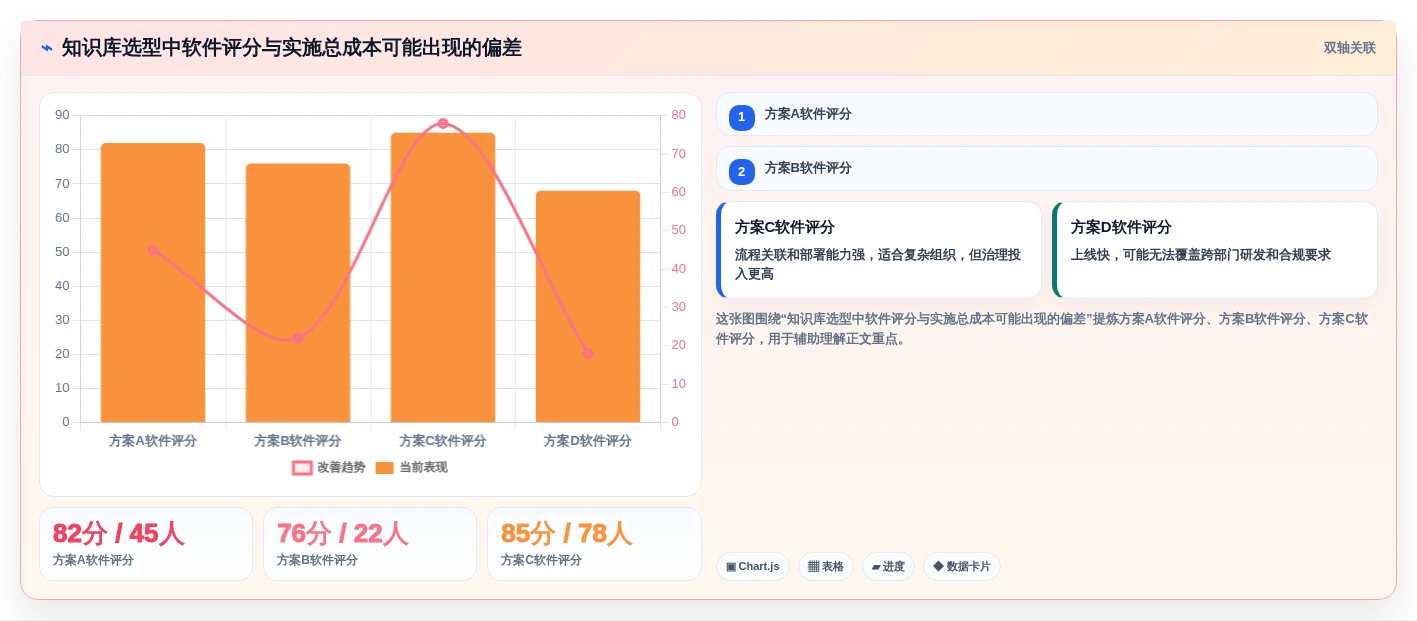Click the x-axis label 方案D软件评分
1417x621 pixels.
pyautogui.click(x=588, y=441)
